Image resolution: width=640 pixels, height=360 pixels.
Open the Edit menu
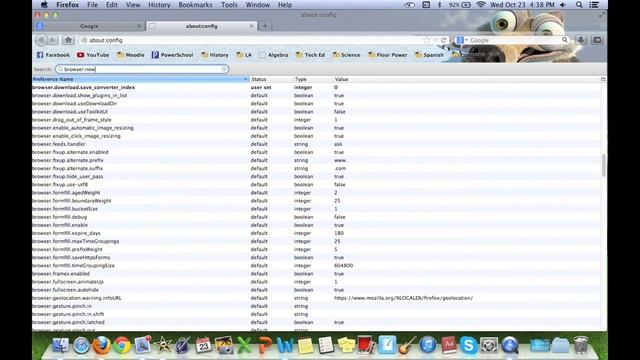pyautogui.click(x=111, y=5)
